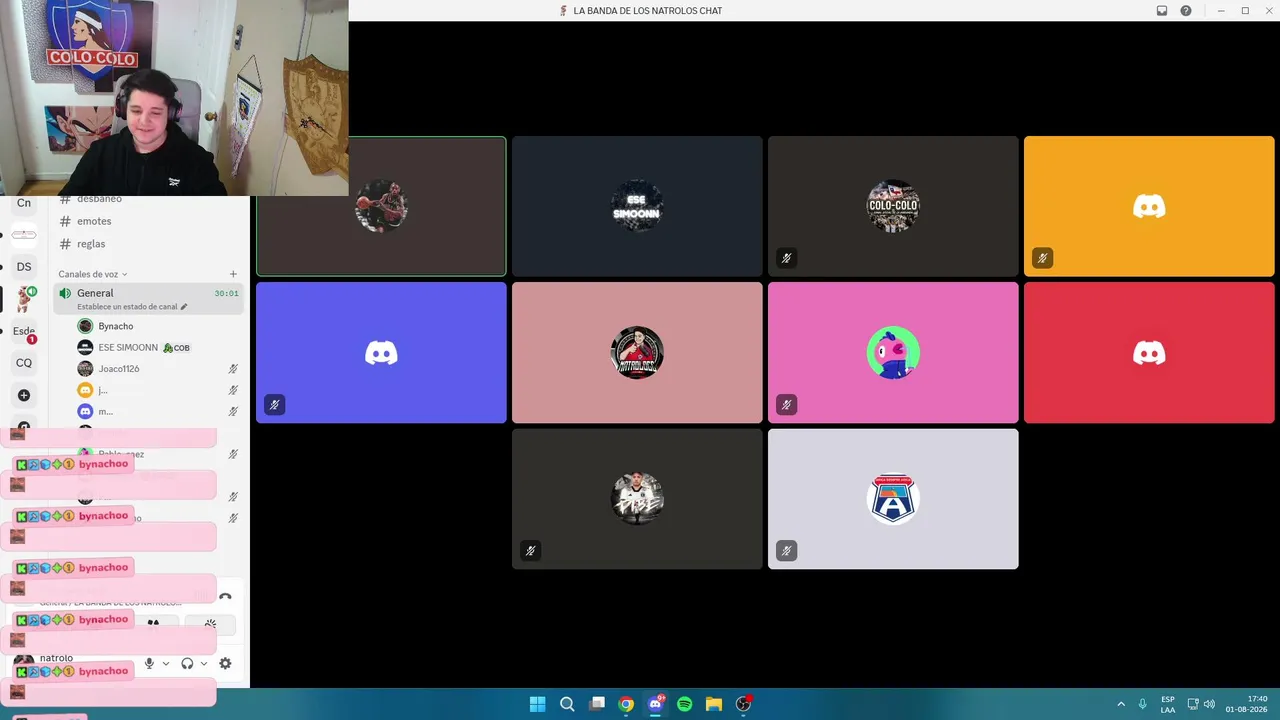Select the red Discord-avatar participant tile
1280x720 pixels.
coord(1149,352)
